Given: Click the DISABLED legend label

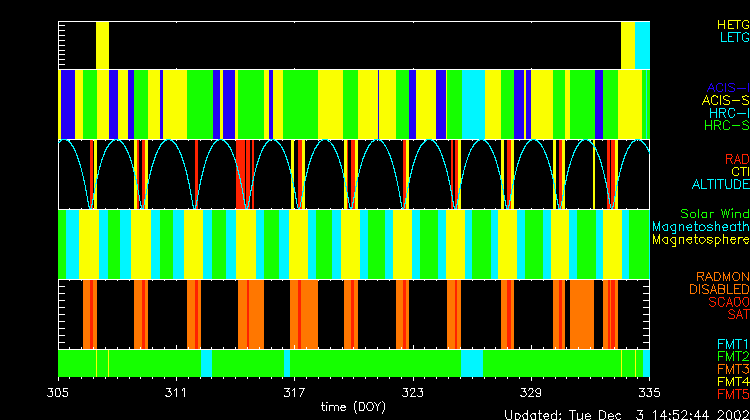Looking at the screenshot, I should coord(719,290).
